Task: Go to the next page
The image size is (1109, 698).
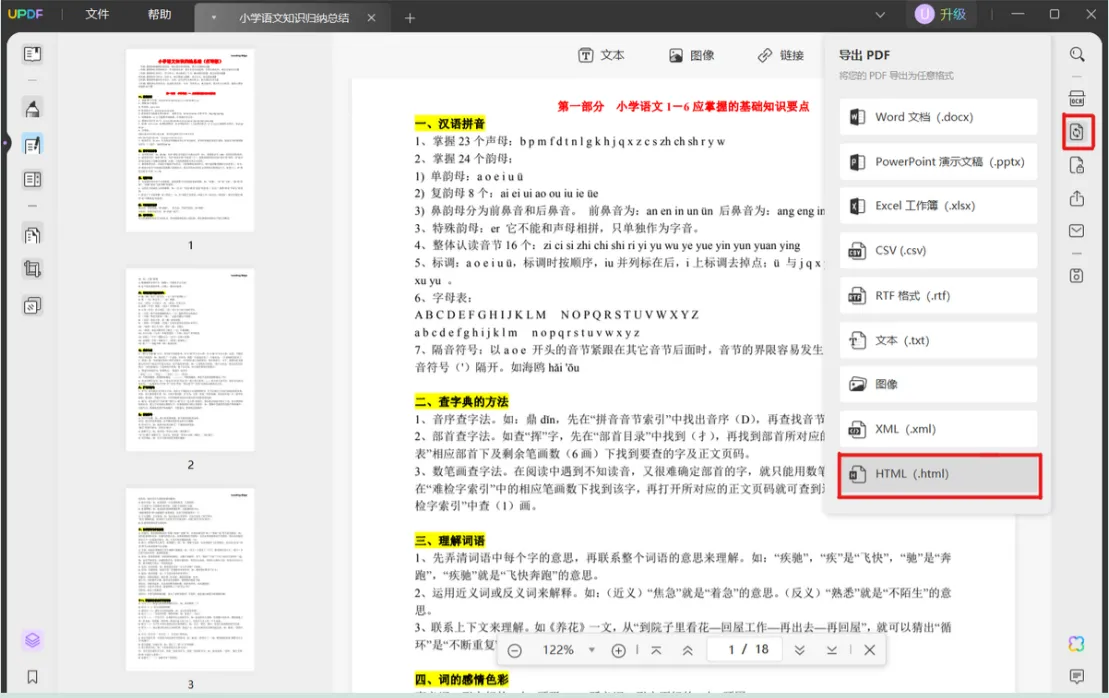Action: [x=799, y=651]
